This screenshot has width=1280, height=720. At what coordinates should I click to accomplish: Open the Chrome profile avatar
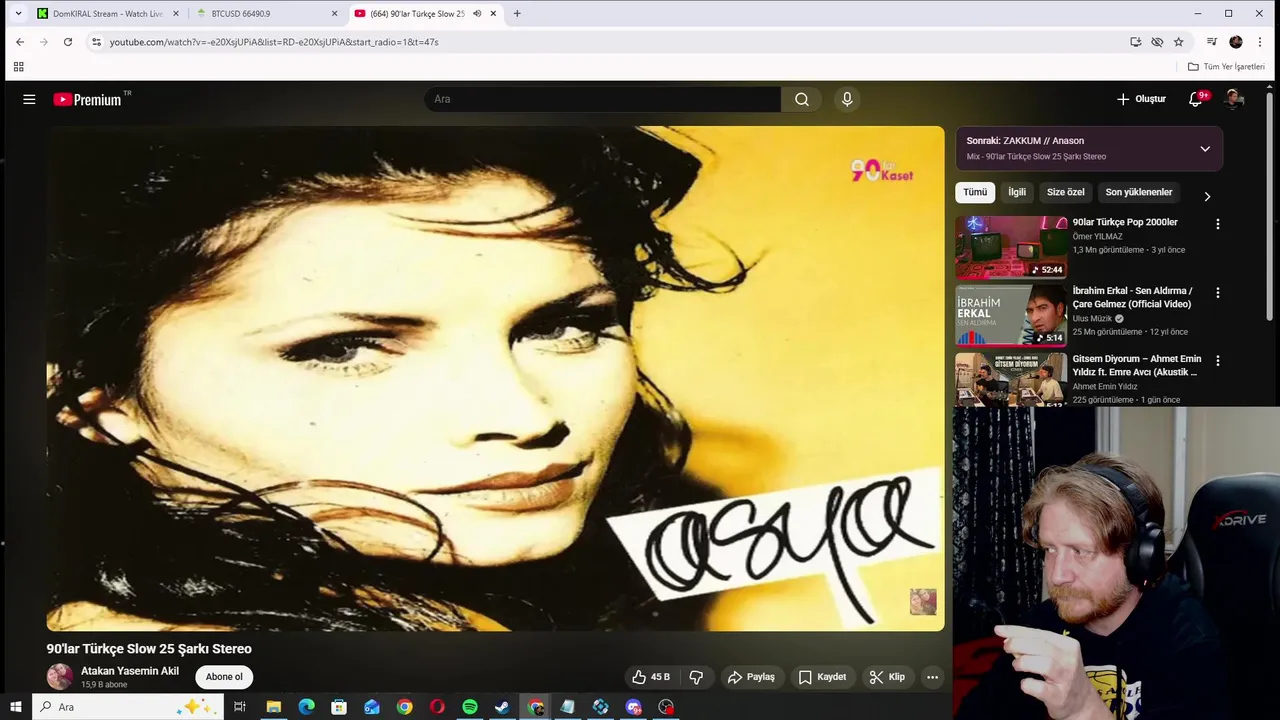(x=1236, y=42)
